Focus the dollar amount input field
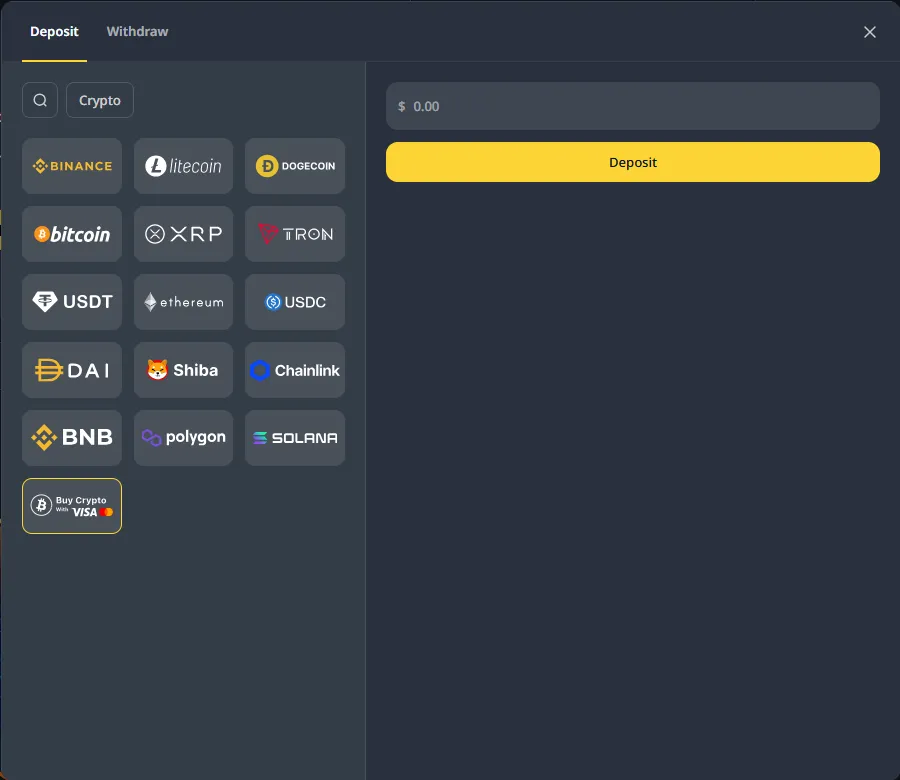The height and width of the screenshot is (780, 900). pos(633,106)
